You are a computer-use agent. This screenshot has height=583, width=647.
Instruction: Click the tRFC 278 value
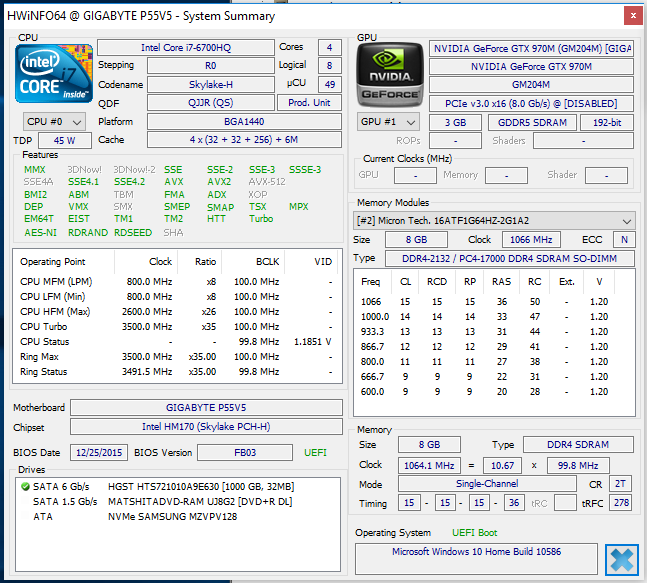(x=621, y=503)
